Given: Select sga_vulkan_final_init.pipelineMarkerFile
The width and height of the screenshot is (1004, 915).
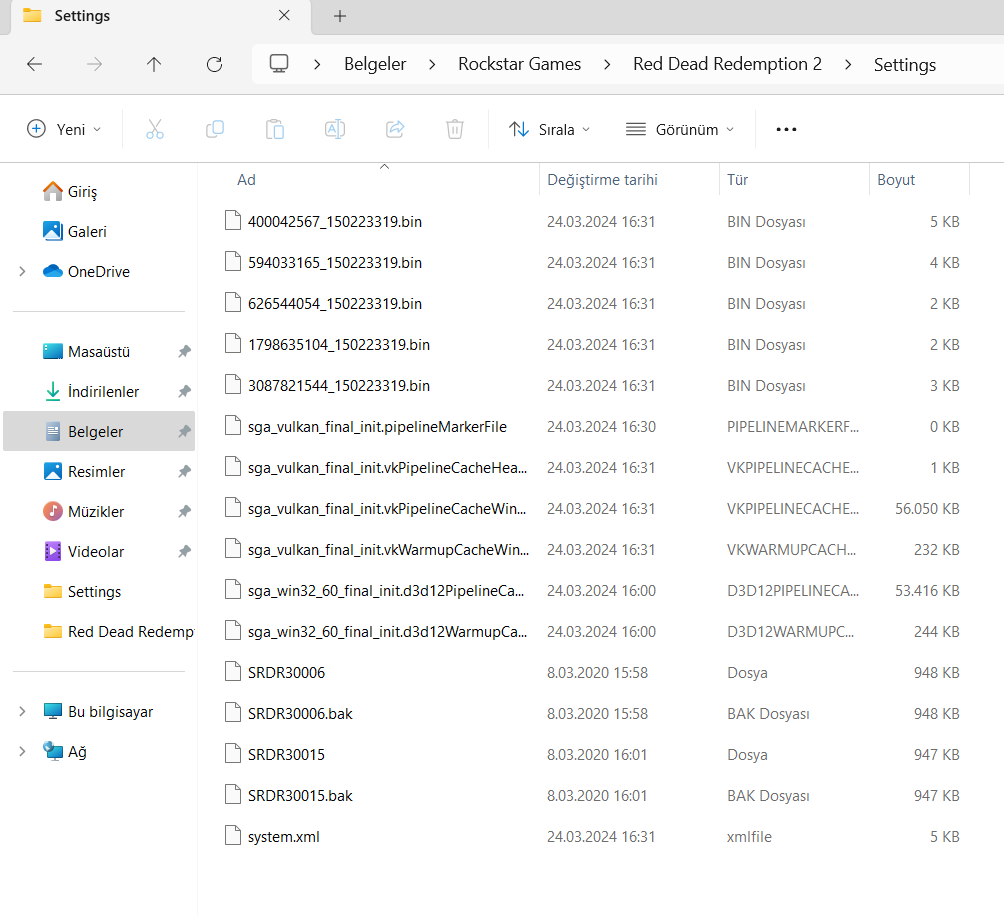Looking at the screenshot, I should pyautogui.click(x=377, y=426).
